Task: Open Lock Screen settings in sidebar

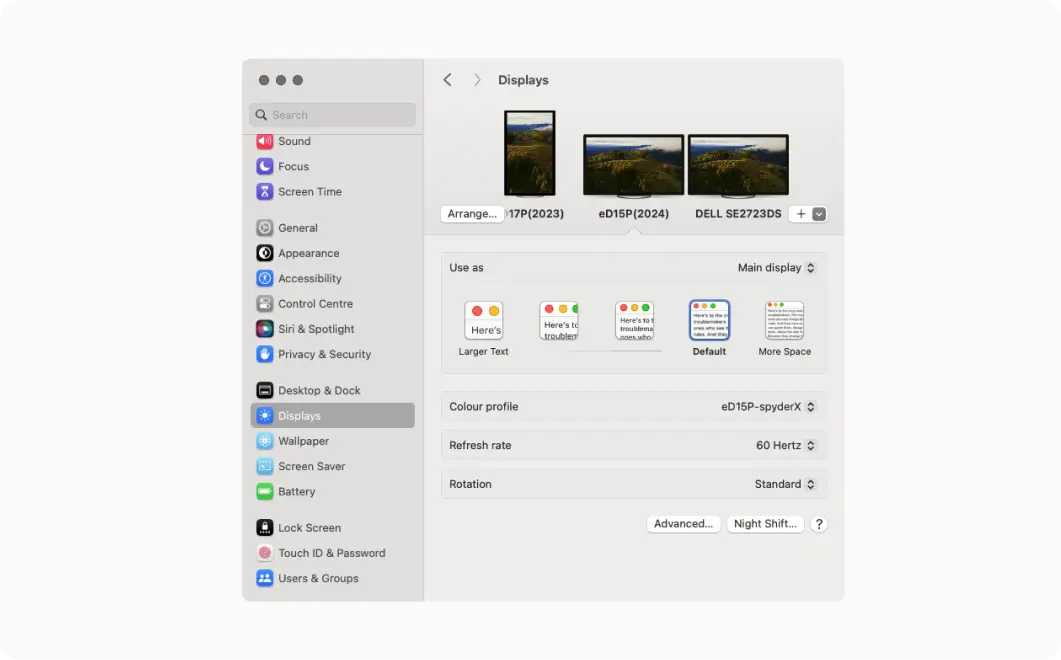Action: click(x=332, y=528)
